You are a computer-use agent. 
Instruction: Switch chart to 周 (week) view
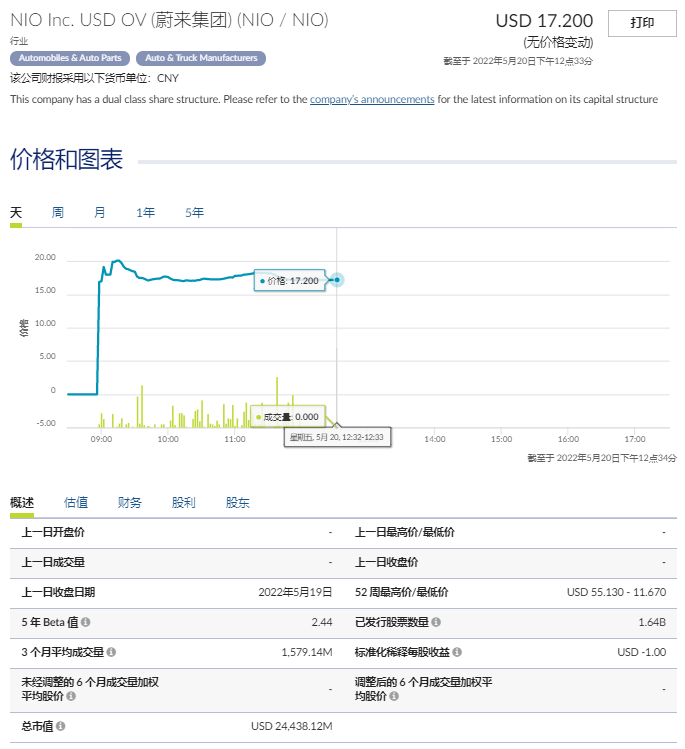(x=57, y=212)
